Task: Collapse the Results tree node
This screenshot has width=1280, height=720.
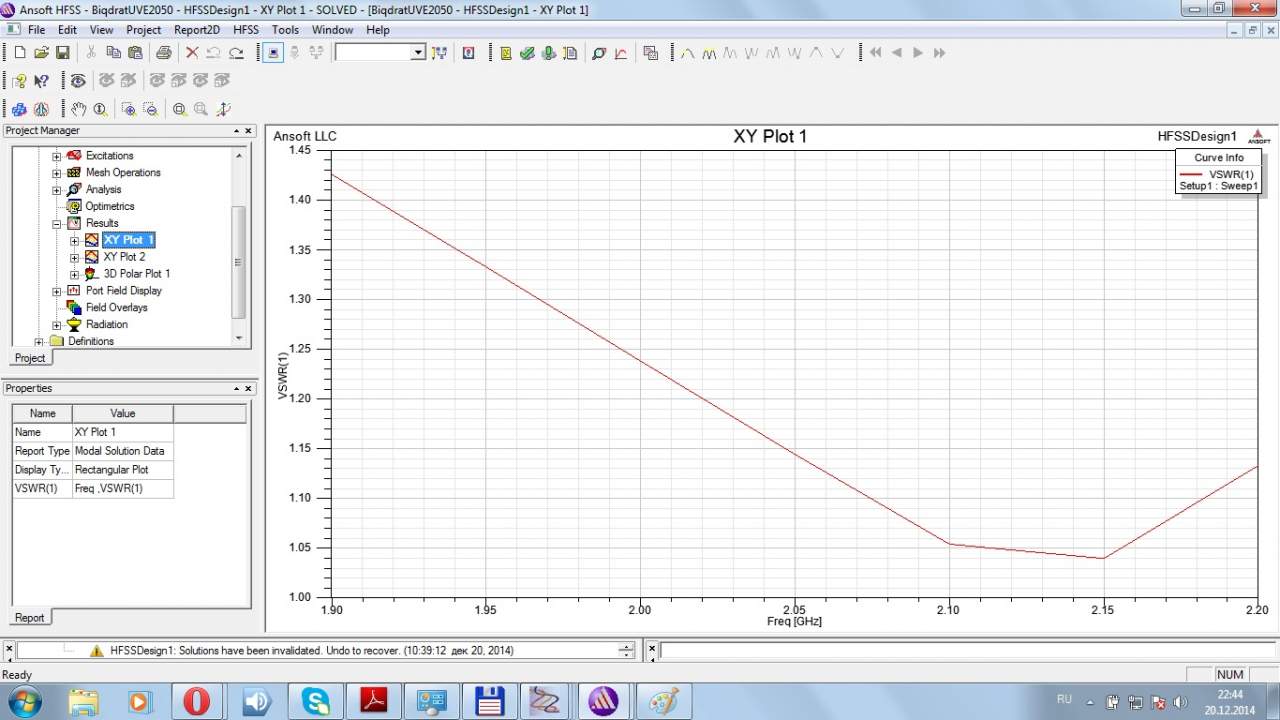Action: 57,224
